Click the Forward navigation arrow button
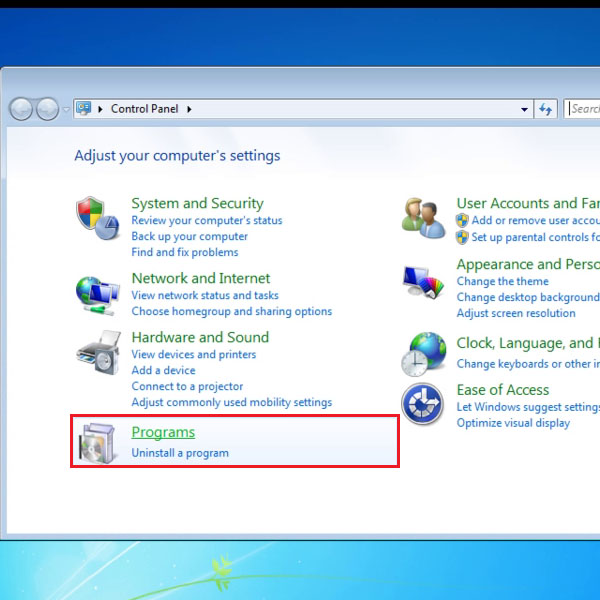 [x=47, y=109]
